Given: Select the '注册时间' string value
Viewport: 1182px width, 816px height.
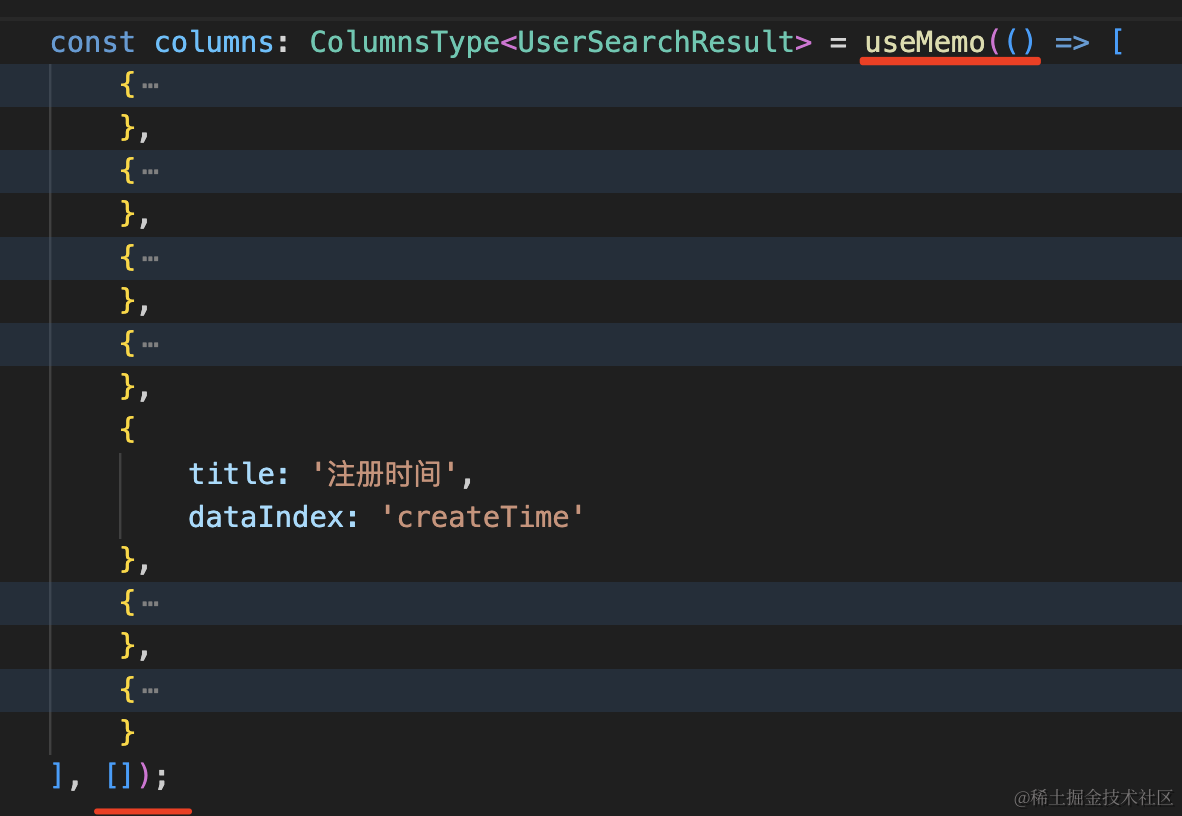Looking at the screenshot, I should pyautogui.click(x=384, y=474).
